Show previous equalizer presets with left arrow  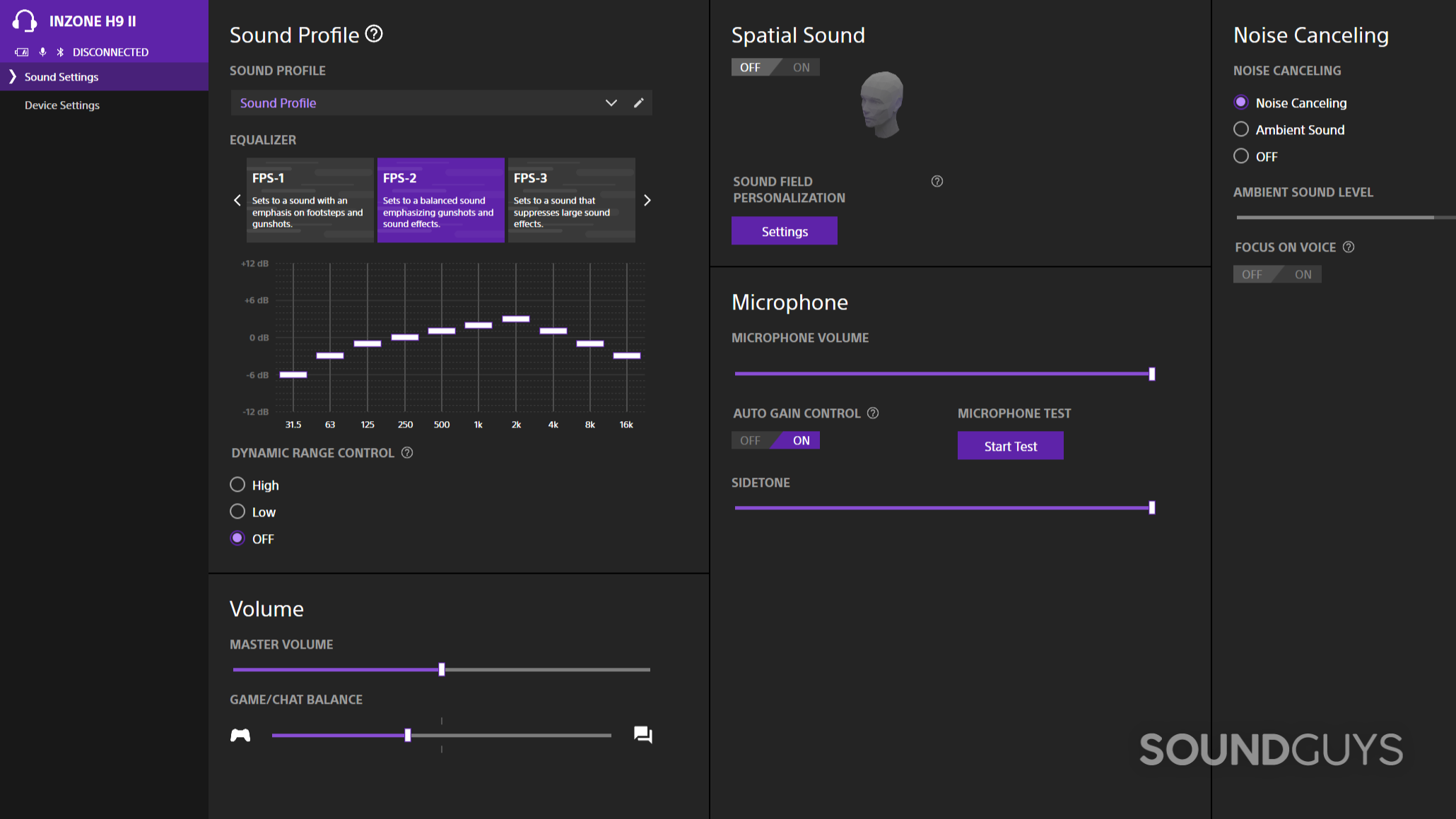coord(237,201)
